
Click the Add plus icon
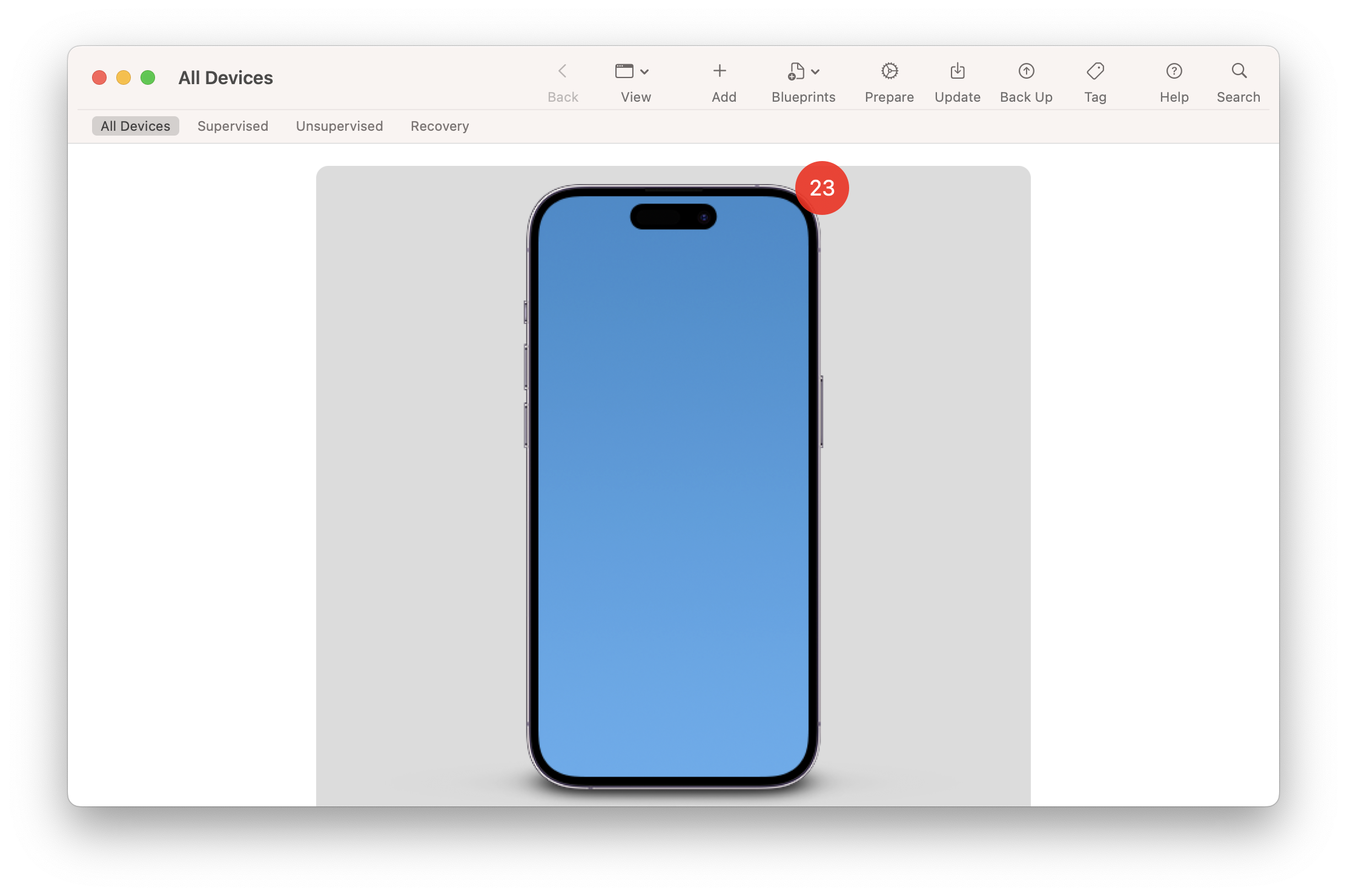pyautogui.click(x=720, y=71)
